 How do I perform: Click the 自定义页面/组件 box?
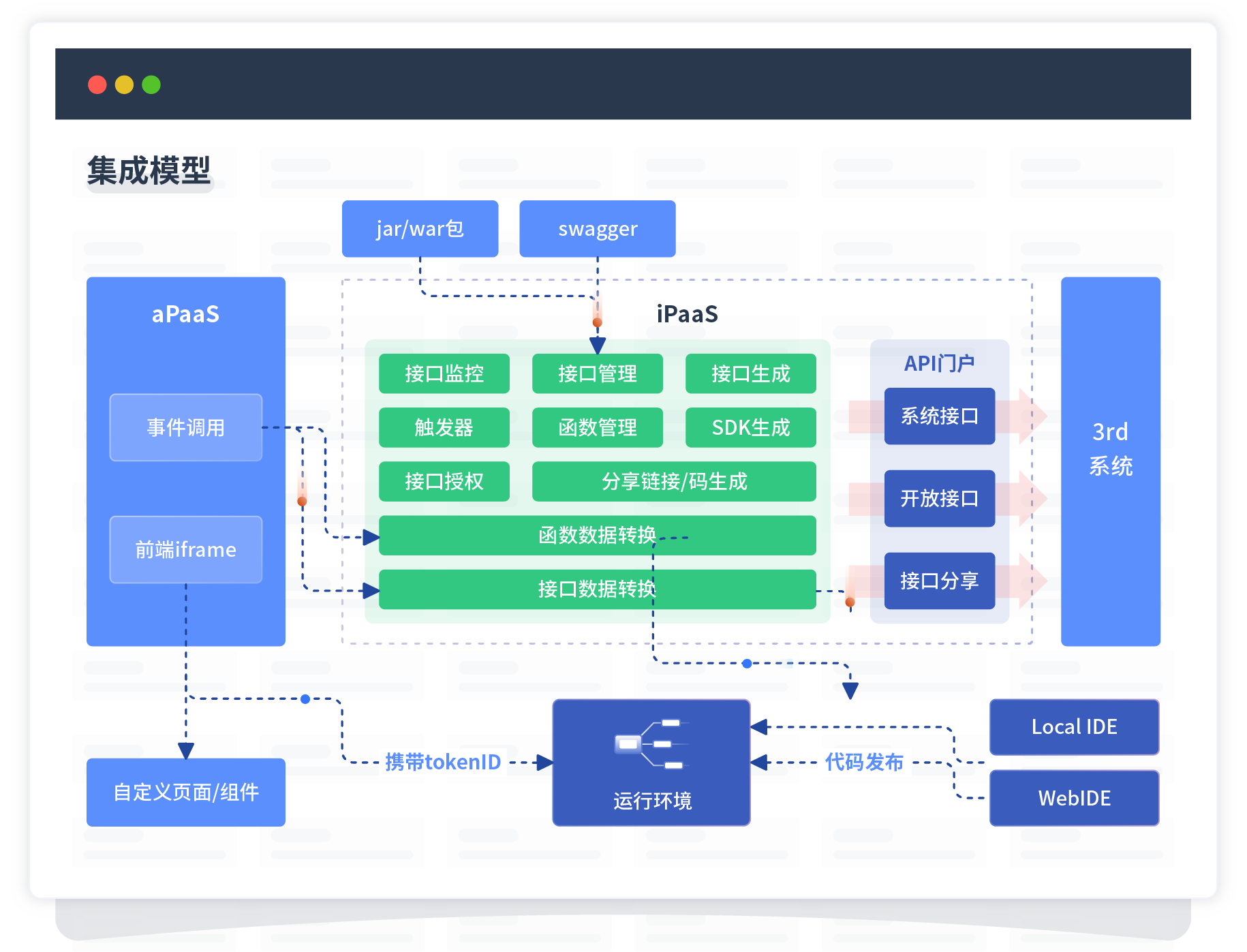(x=185, y=792)
